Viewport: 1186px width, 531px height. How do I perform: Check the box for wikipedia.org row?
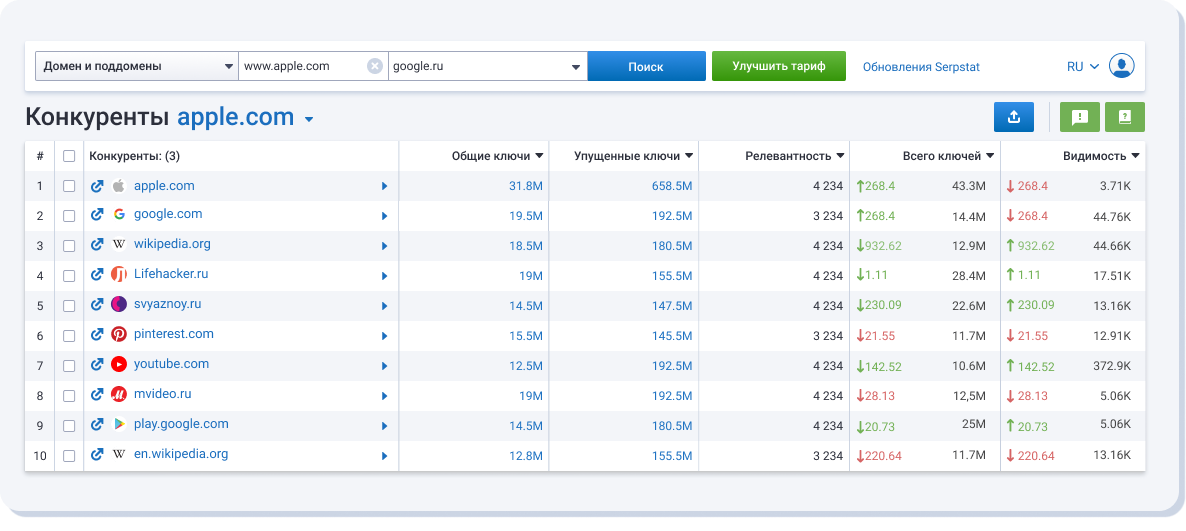tap(69, 246)
